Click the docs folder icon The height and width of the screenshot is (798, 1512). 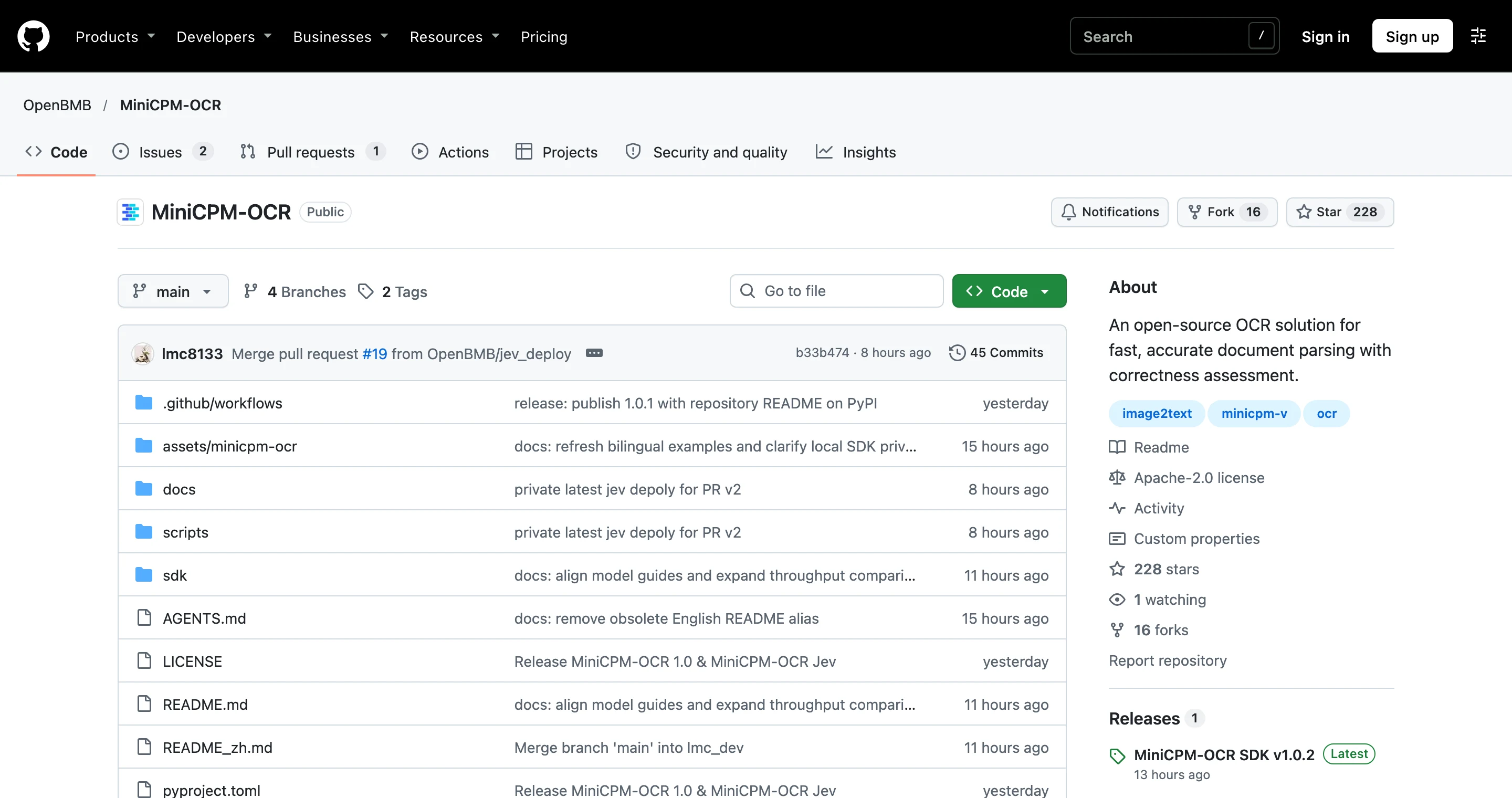144,489
